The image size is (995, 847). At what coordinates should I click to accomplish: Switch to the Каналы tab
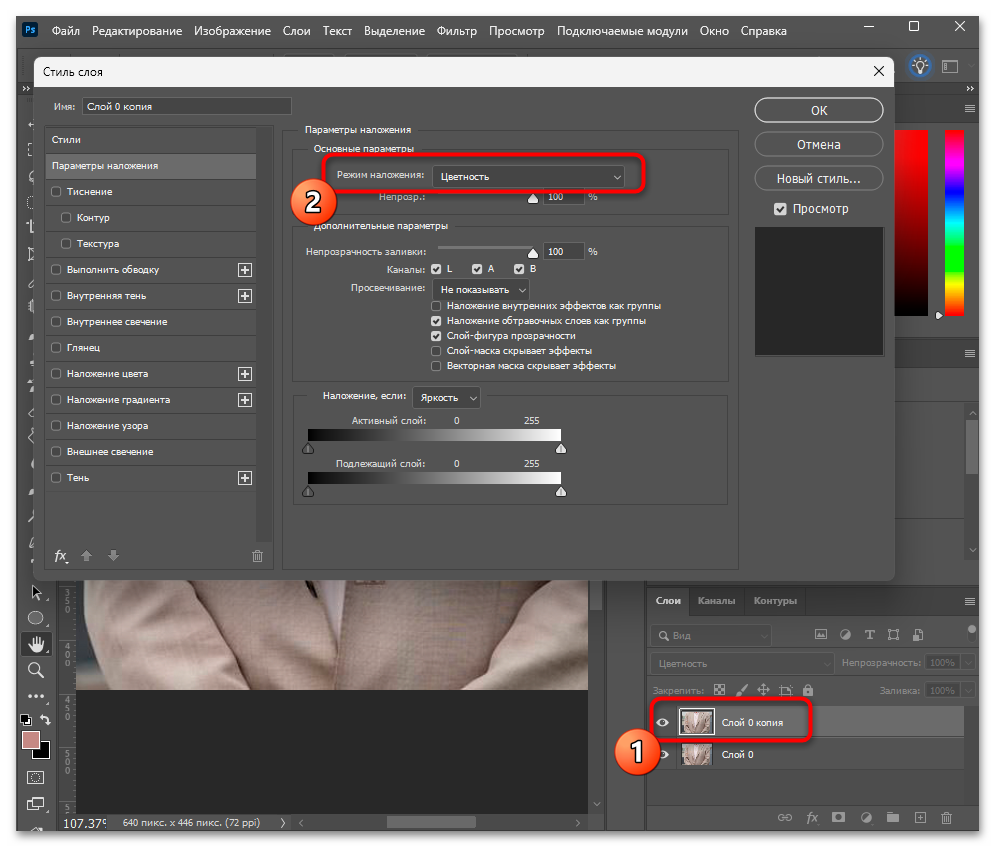tap(716, 600)
